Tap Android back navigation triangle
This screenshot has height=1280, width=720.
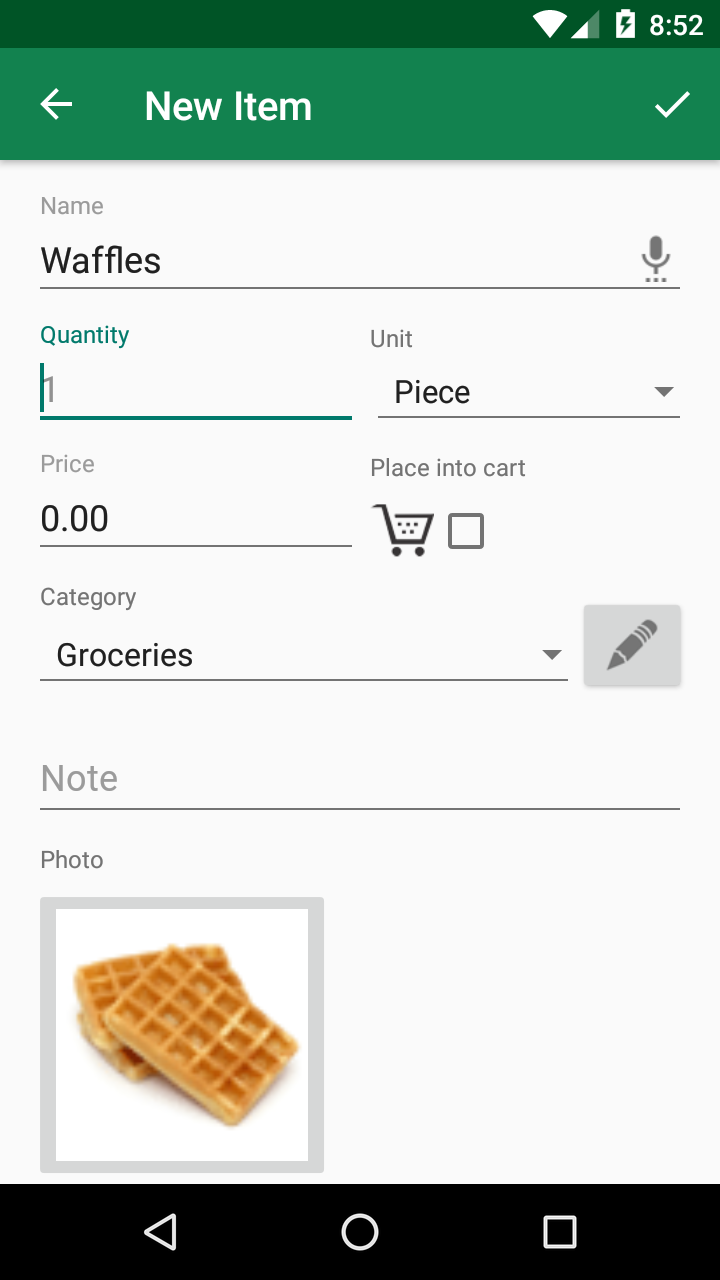point(160,1232)
